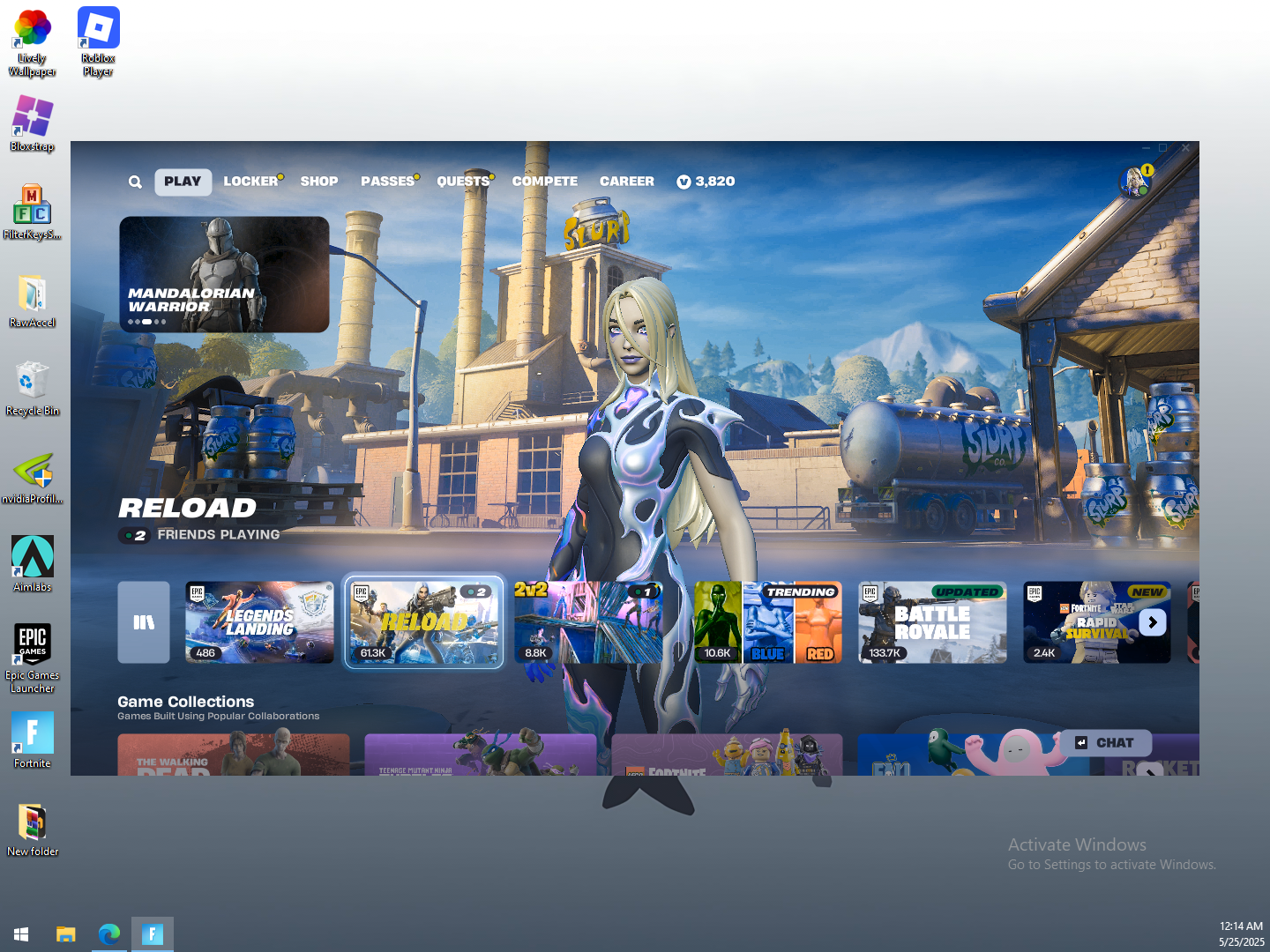Open the CAREER tab
Viewport: 1270px width, 952px height.
627,182
